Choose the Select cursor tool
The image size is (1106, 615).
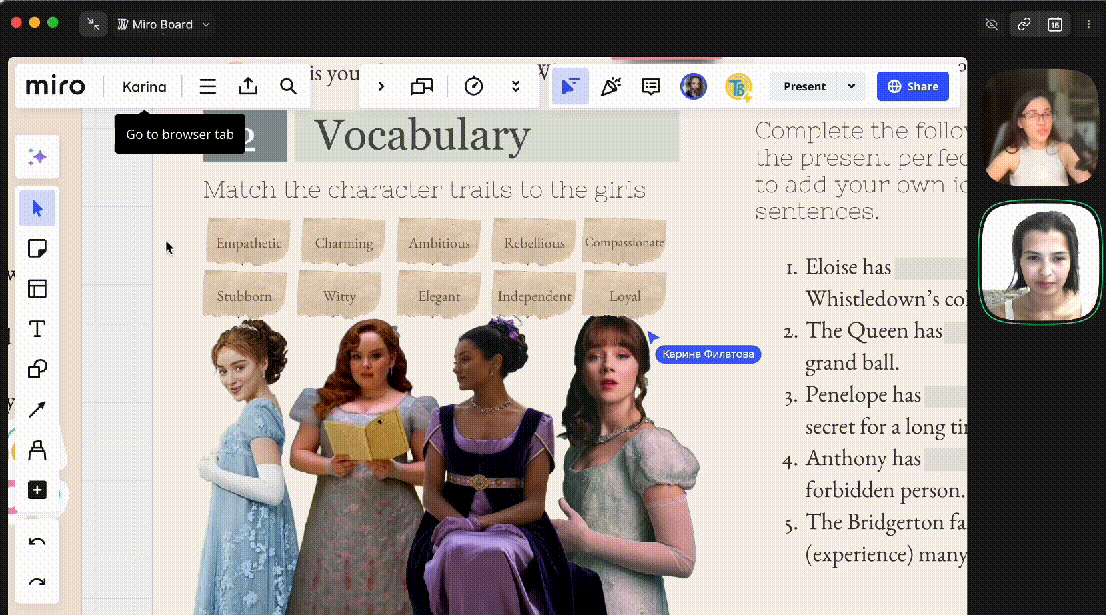click(x=37, y=209)
